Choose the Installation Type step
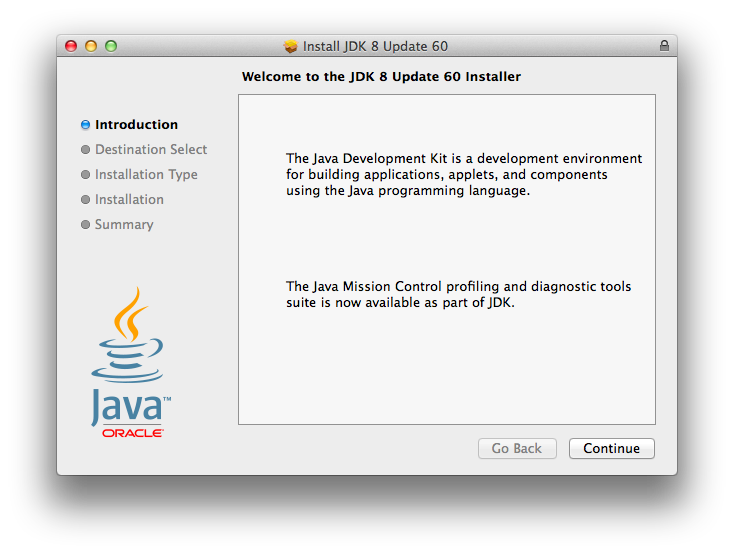 point(146,175)
